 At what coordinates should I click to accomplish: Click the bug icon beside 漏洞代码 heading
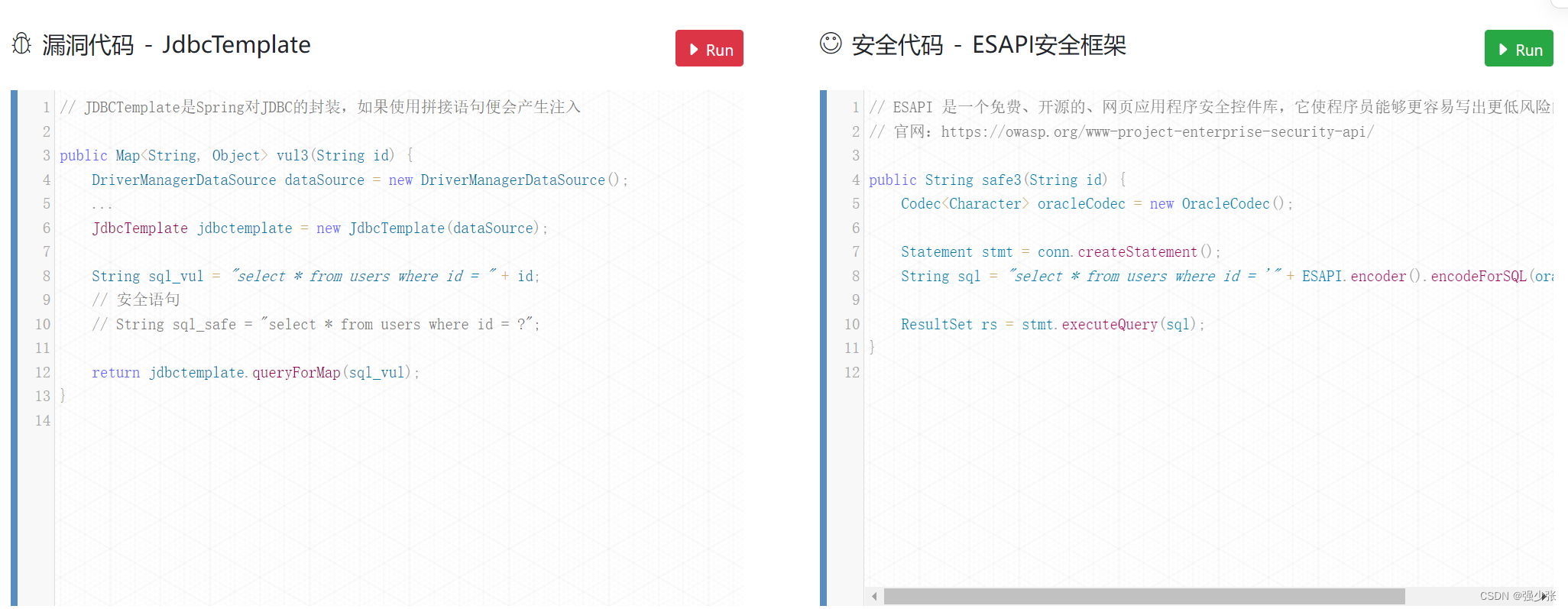pos(22,44)
